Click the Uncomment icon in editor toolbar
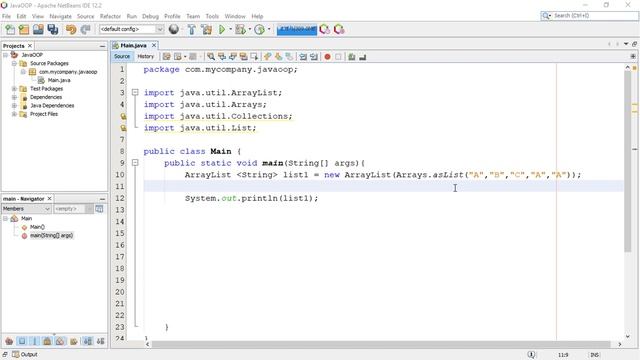The image size is (640, 360). click(x=362, y=57)
